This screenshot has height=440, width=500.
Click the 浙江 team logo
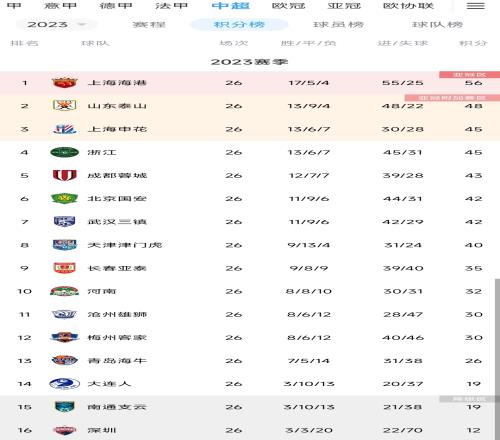(x=64, y=152)
